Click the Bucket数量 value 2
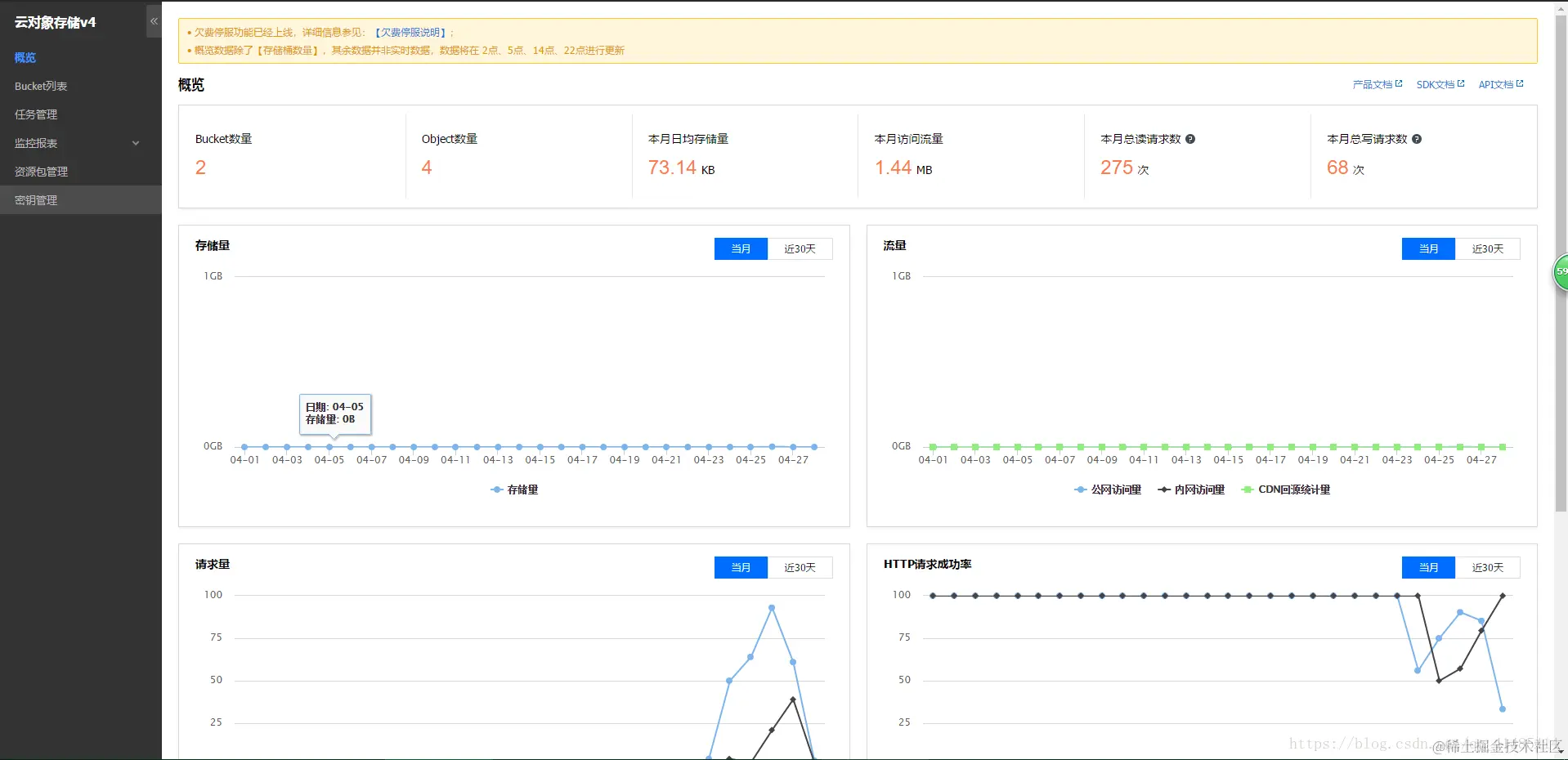This screenshot has width=1568, height=760. click(x=200, y=168)
